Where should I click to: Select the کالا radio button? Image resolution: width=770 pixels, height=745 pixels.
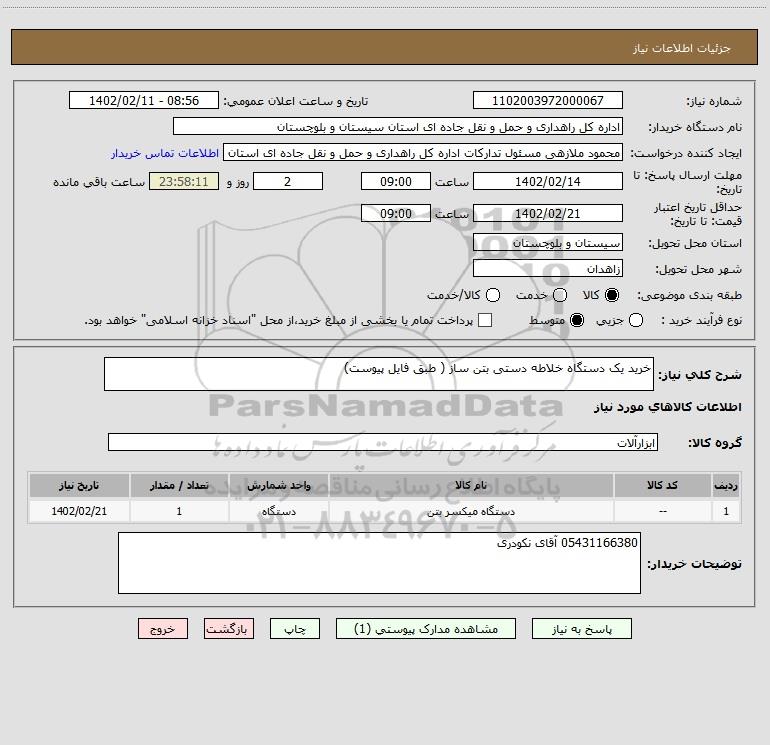tap(612, 295)
